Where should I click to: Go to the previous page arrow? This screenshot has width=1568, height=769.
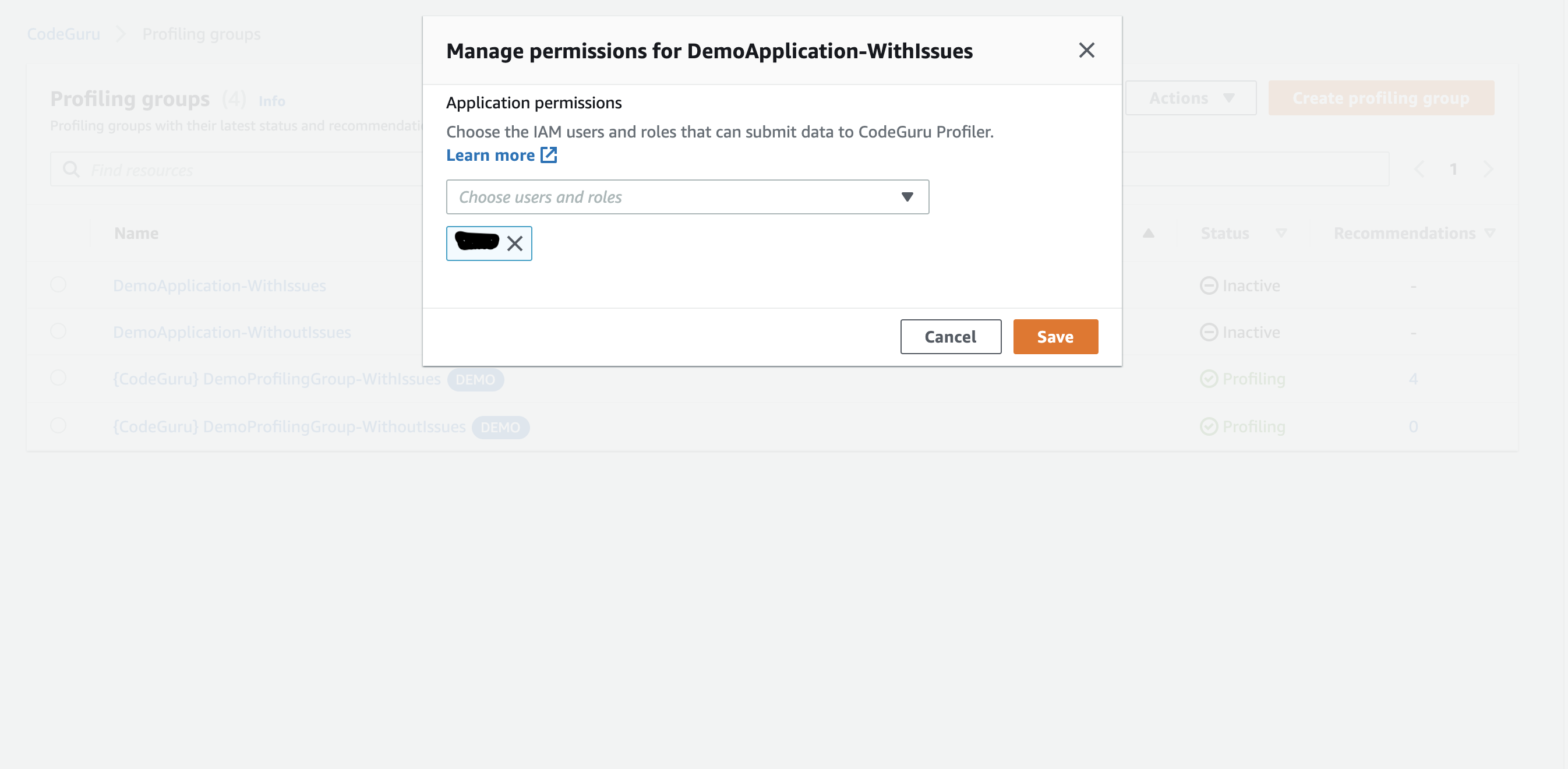(x=1418, y=170)
